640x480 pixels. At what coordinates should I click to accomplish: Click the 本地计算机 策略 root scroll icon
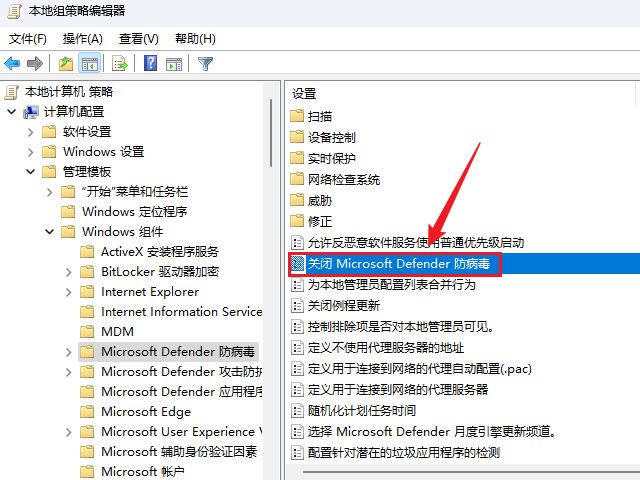11,92
